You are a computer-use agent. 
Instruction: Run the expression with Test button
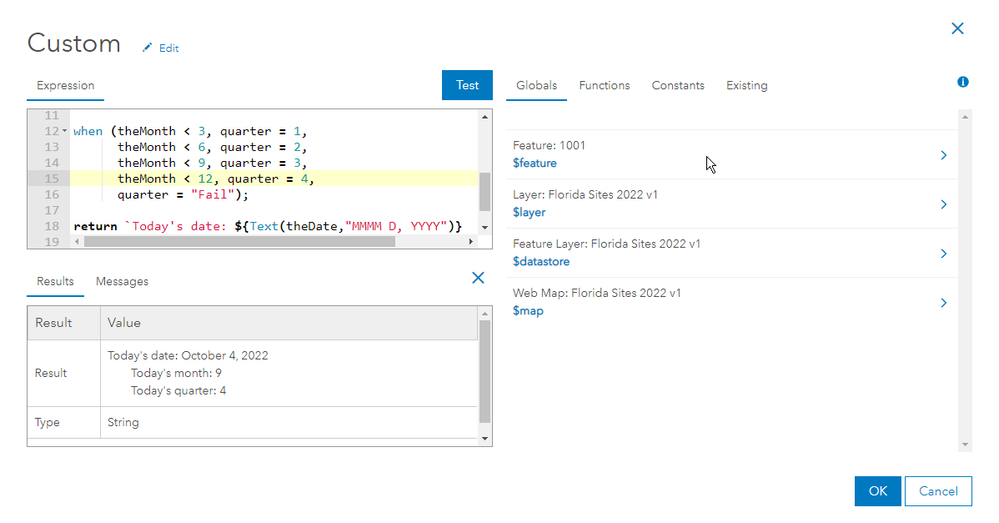tap(467, 85)
